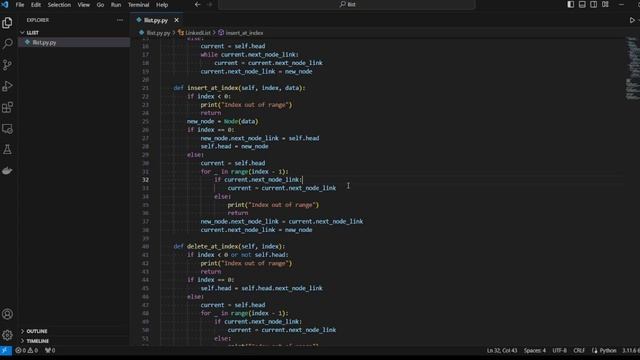640x360 pixels.
Task: Customize layout from title bar icon
Action: click(x=605, y=4)
